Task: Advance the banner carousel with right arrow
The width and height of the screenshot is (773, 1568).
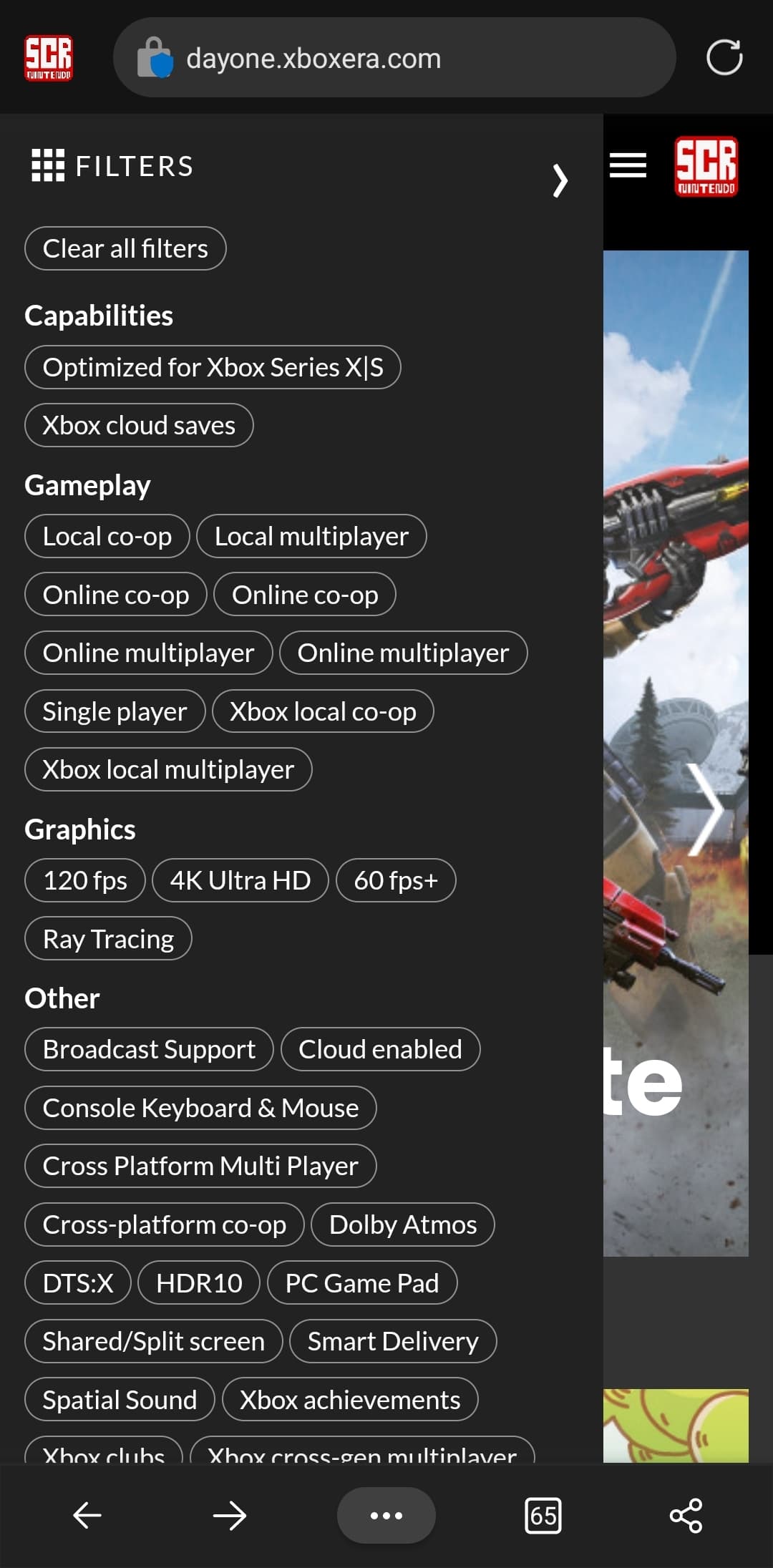Action: 705,809
